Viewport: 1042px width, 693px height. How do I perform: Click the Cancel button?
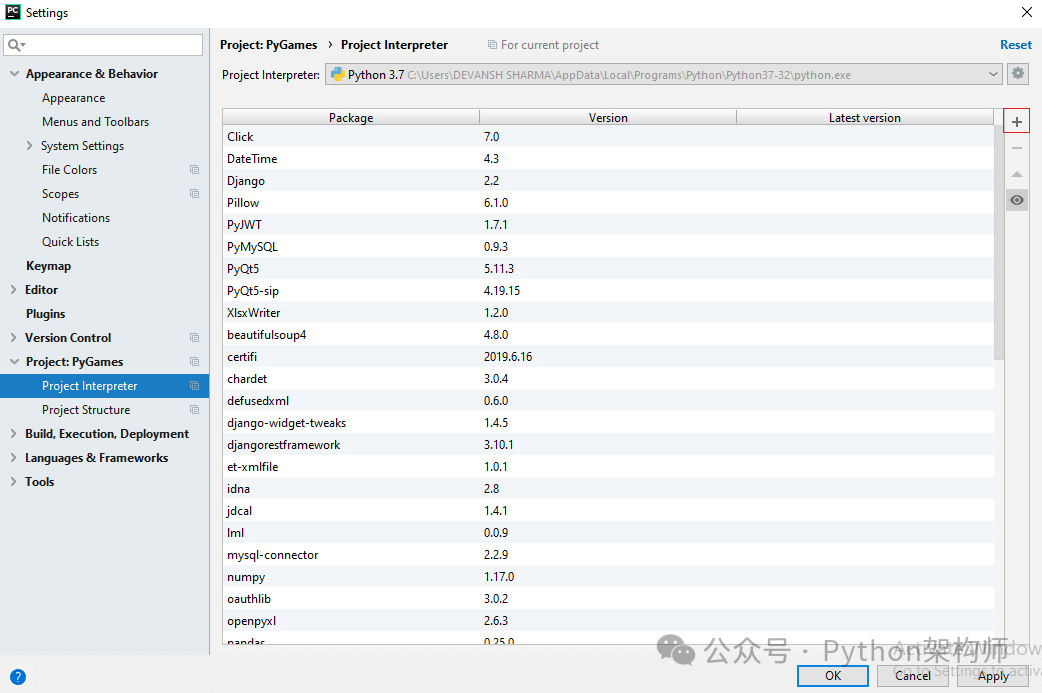(912, 676)
